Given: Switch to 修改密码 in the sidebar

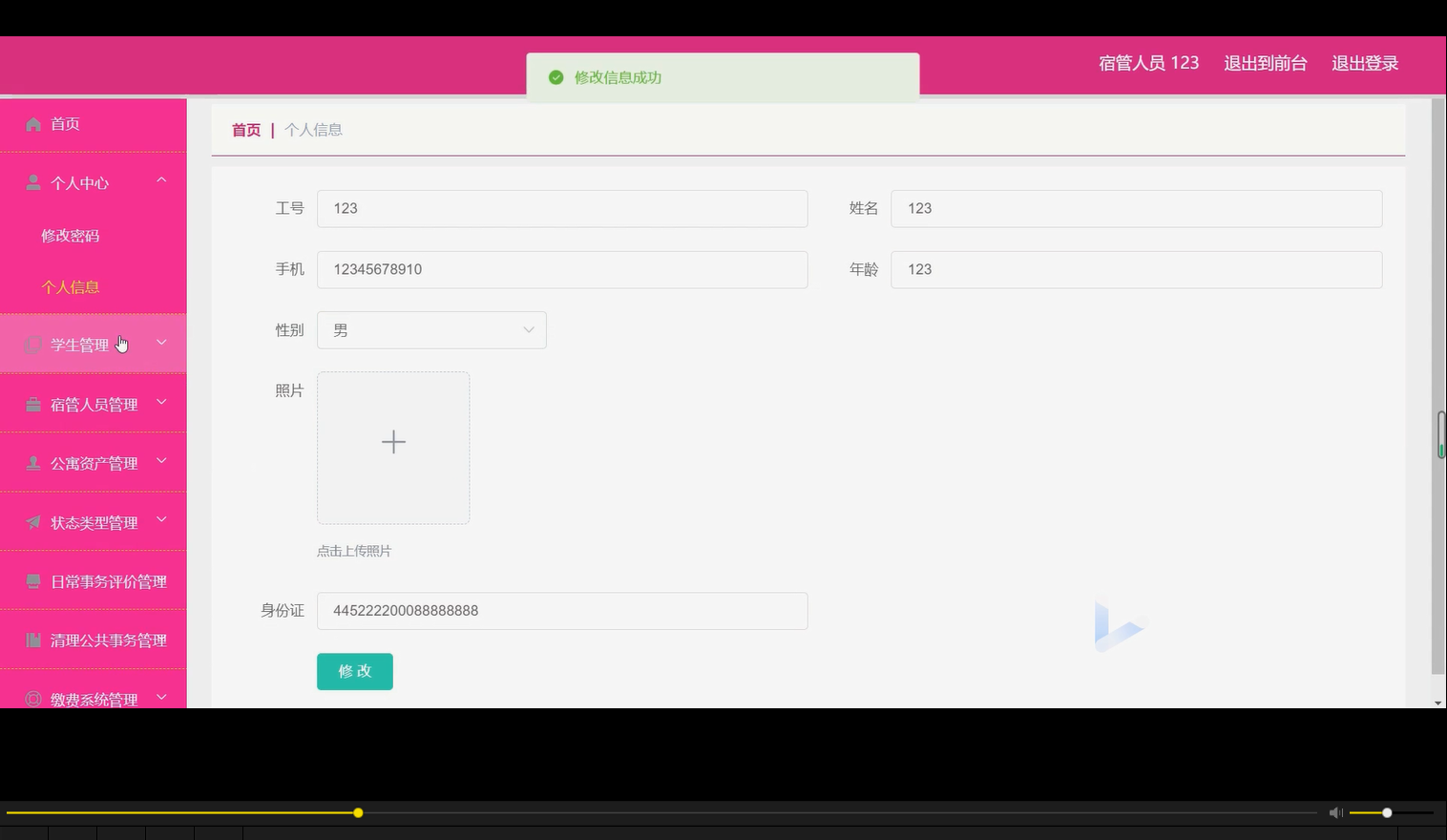Looking at the screenshot, I should (x=71, y=235).
